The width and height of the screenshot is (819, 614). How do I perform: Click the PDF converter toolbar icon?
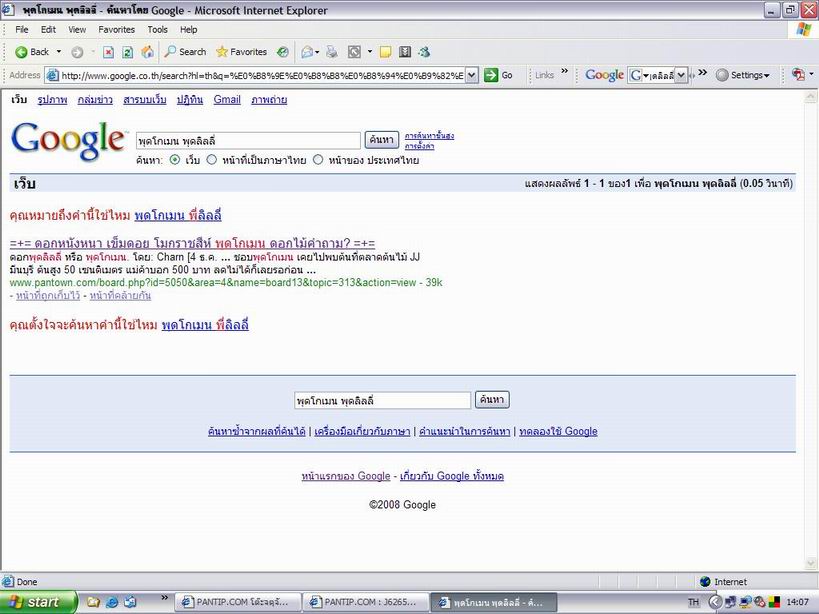coord(798,75)
